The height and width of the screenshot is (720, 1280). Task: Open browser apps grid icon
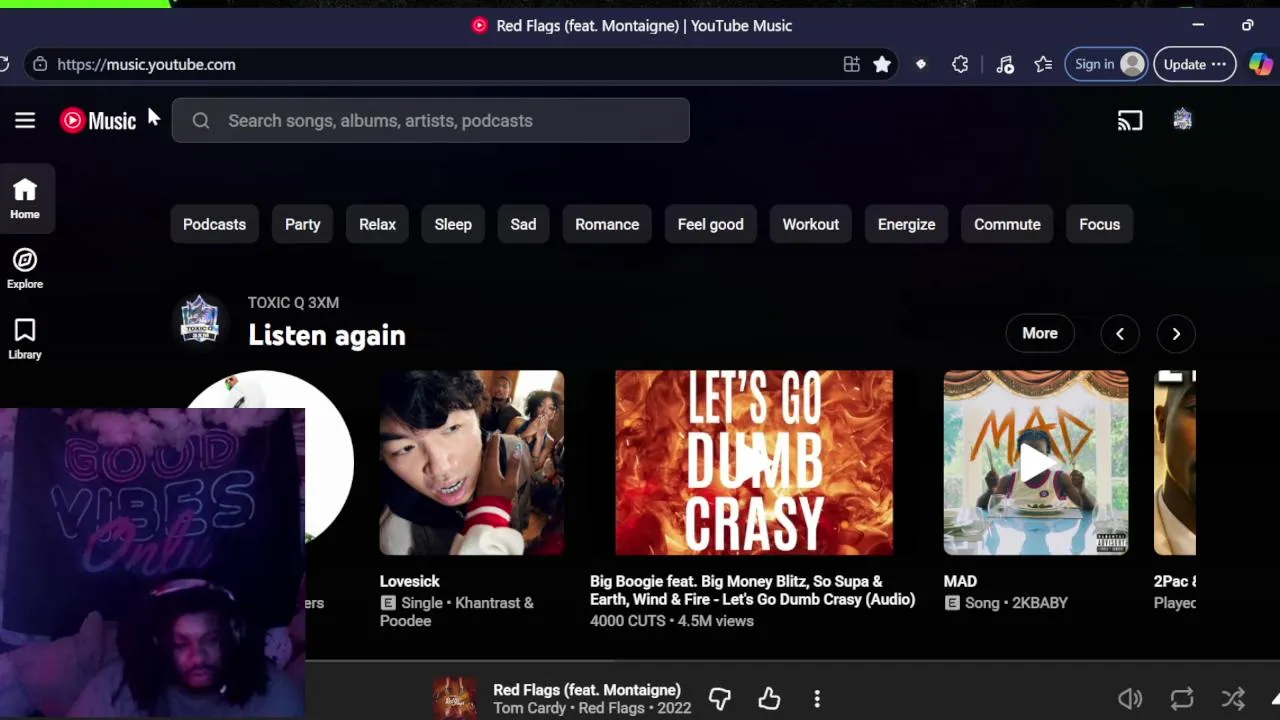coord(851,64)
